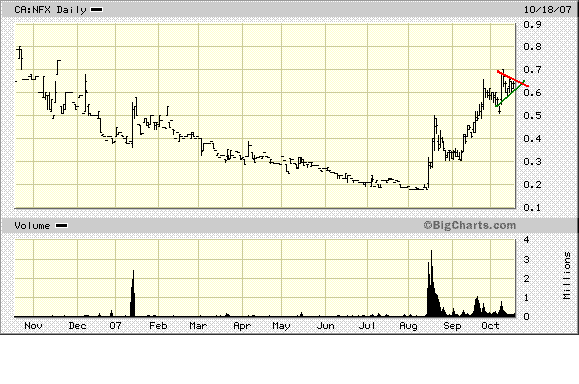Select the Aug month label
Viewport: 579px width, 384px height.
(x=408, y=326)
